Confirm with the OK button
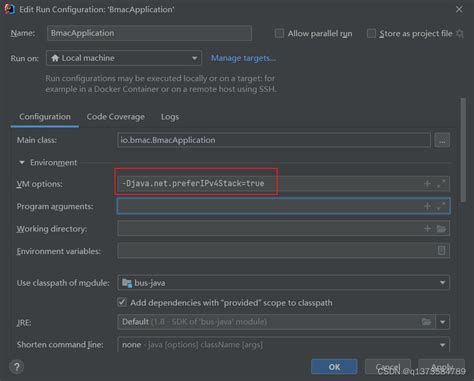This screenshot has height=381, width=474. [334, 367]
